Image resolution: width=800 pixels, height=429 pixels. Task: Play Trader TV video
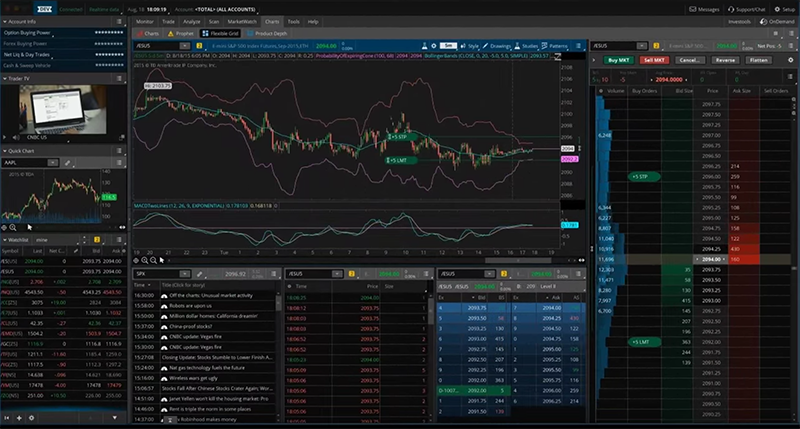point(5,137)
